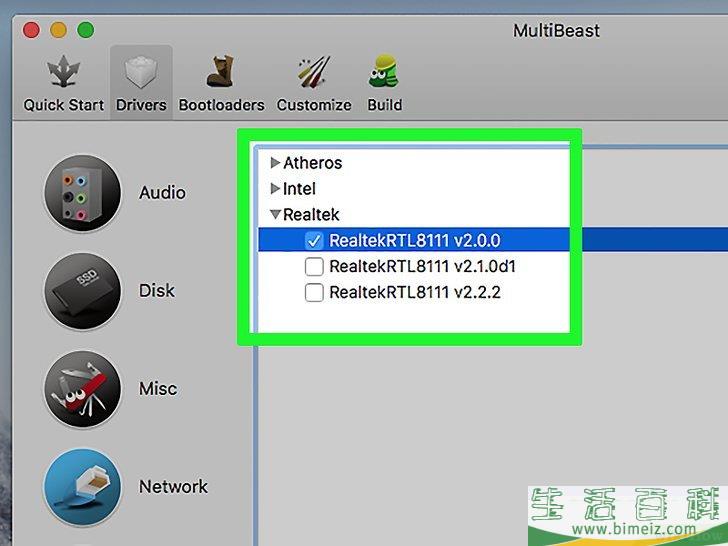This screenshot has height=546, width=728.
Task: Zoom MultiBeast window with green button
Action: (x=86, y=31)
